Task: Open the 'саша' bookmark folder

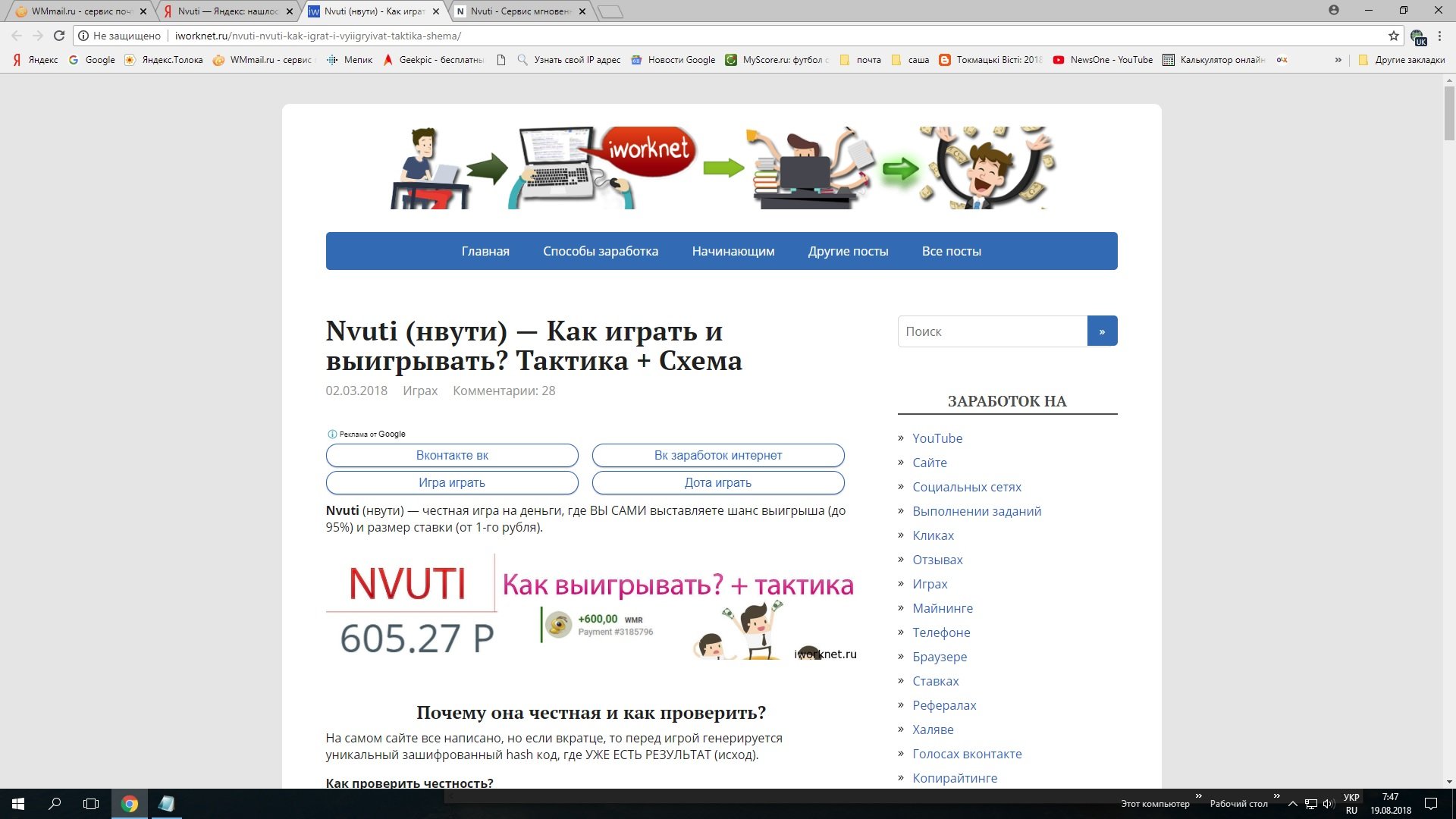Action: [x=910, y=60]
